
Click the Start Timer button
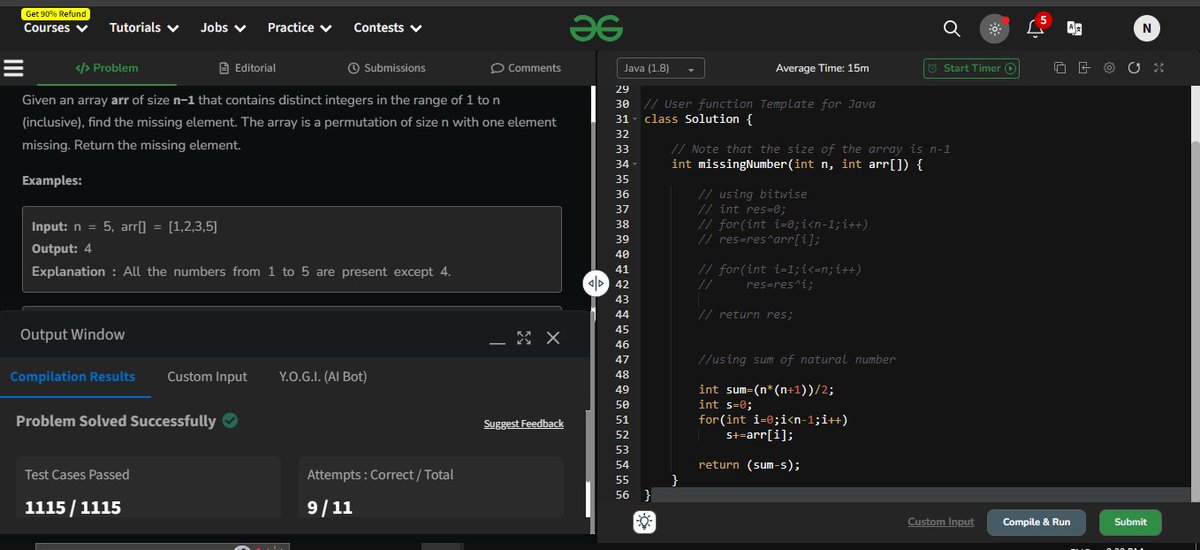pos(971,68)
